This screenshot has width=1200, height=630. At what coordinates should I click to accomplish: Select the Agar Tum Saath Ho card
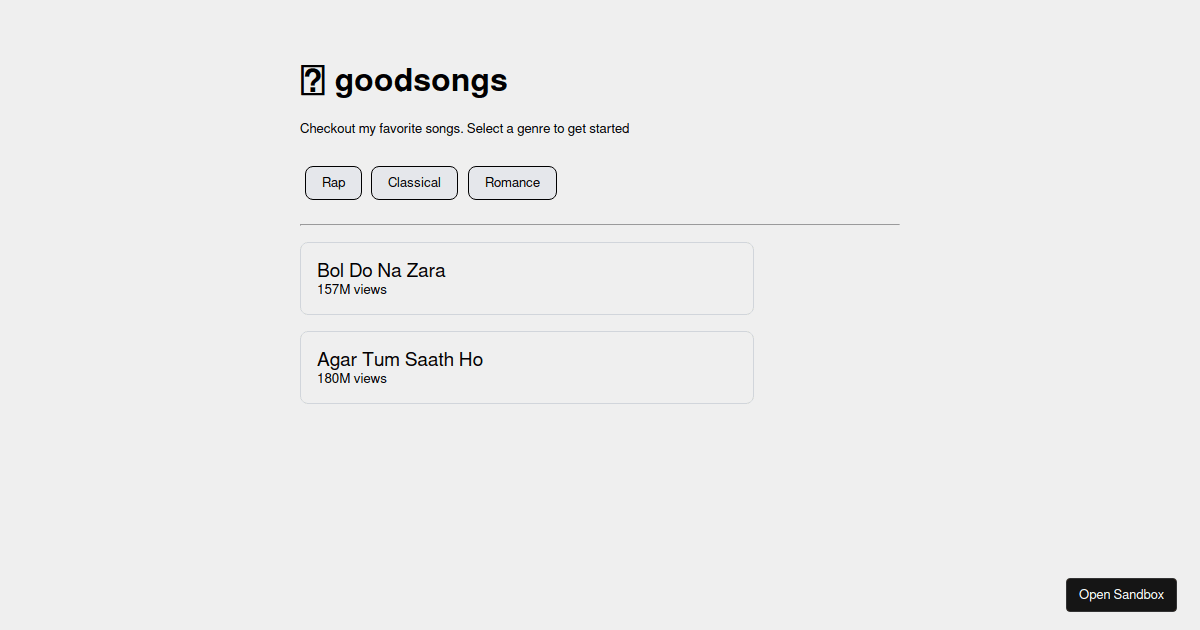tap(526, 367)
